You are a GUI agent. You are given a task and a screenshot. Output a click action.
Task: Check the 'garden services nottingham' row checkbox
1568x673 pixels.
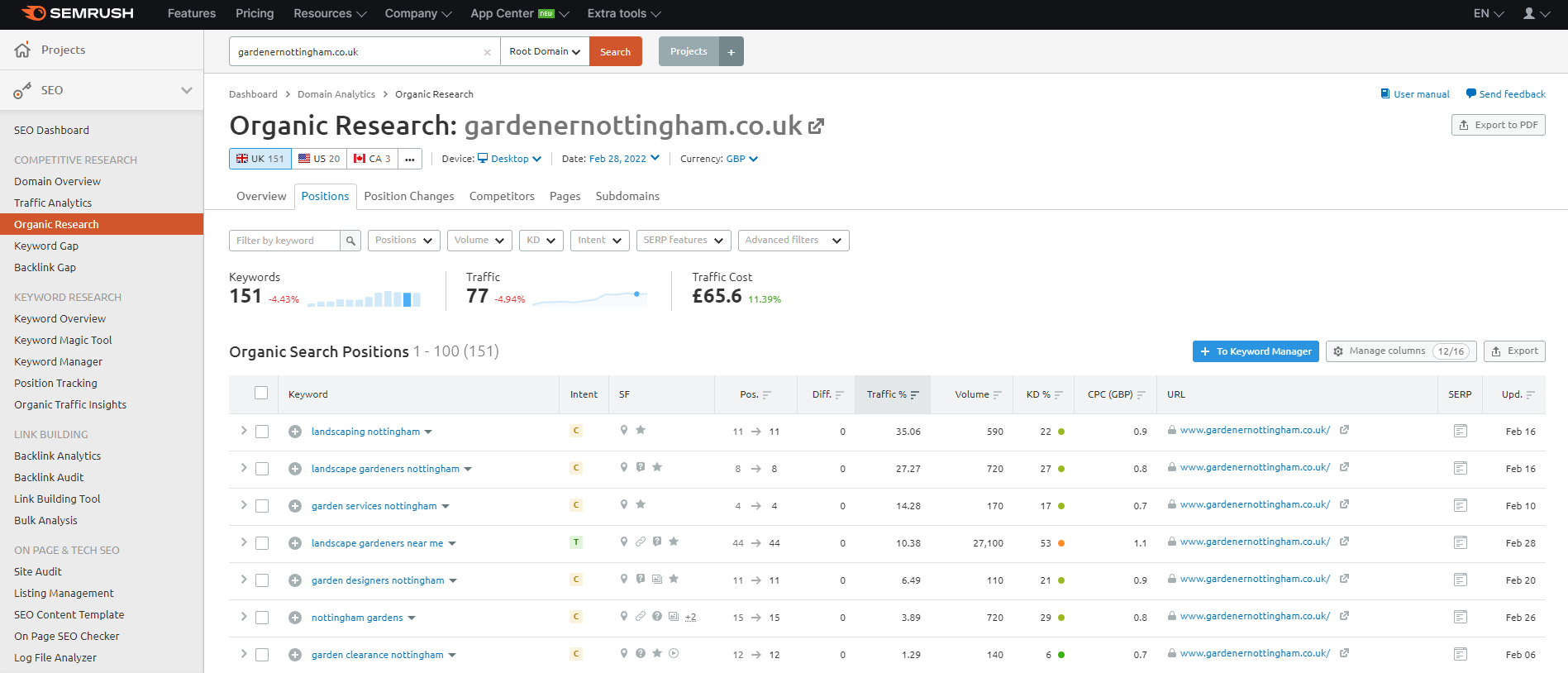[x=262, y=506]
